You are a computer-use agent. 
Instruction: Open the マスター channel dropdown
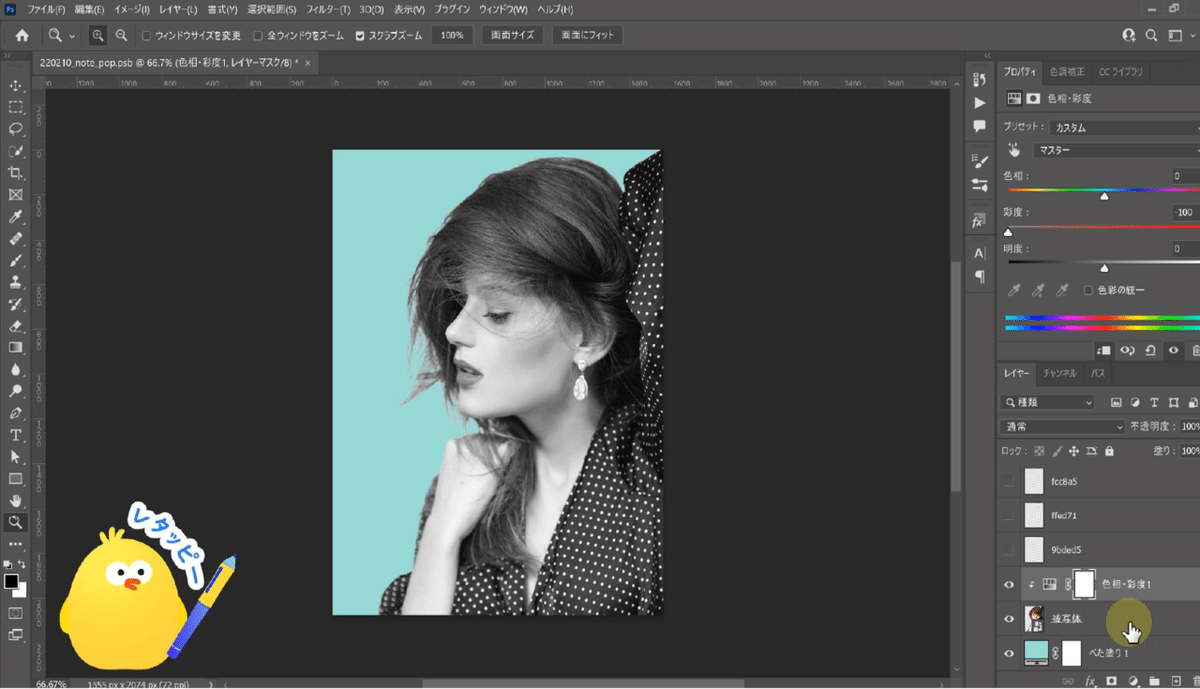[x=1118, y=150]
